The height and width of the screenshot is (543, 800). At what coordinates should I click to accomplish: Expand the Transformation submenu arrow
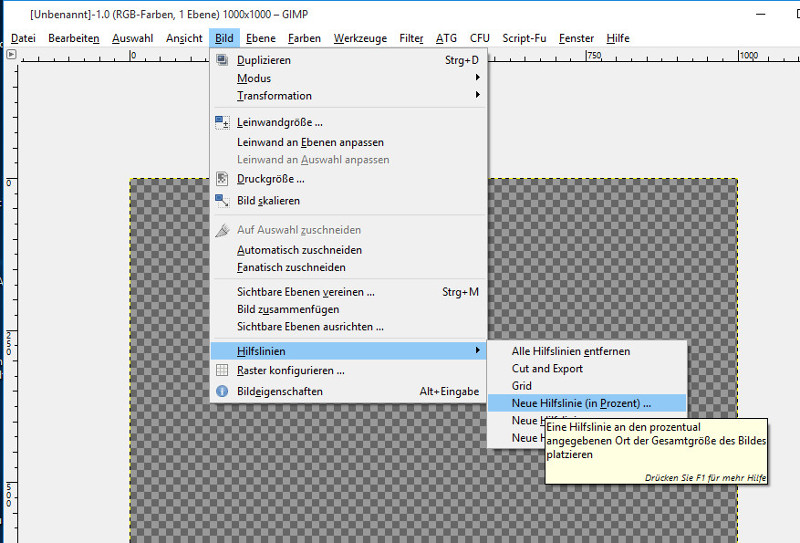478,95
